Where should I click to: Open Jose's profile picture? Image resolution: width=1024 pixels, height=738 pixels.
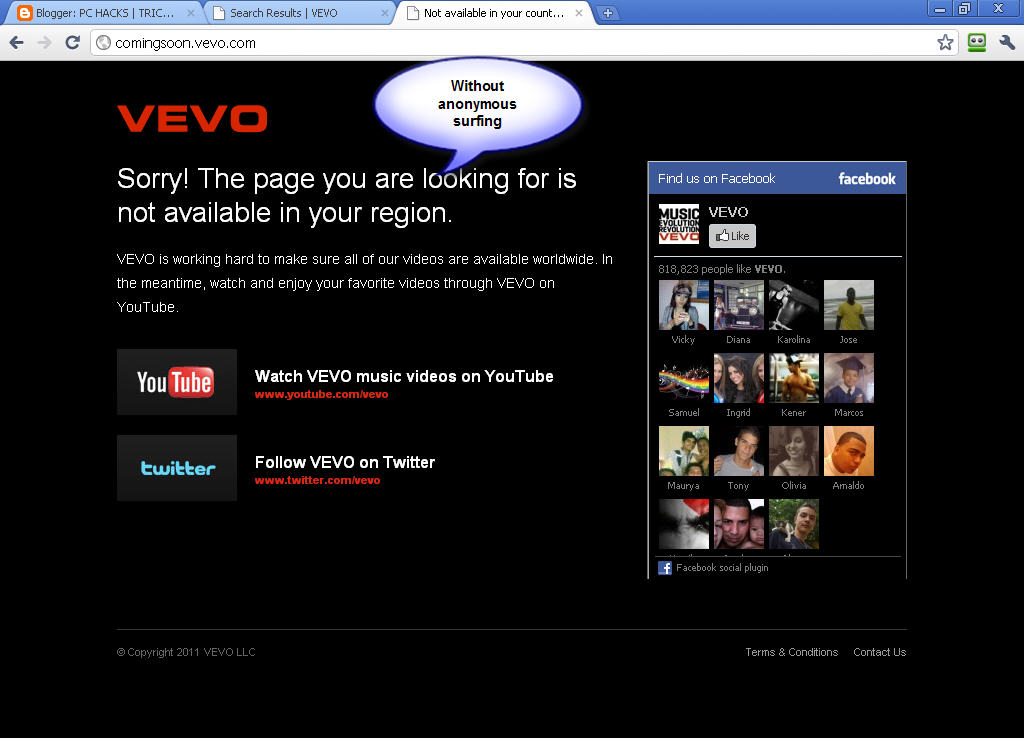click(x=848, y=305)
